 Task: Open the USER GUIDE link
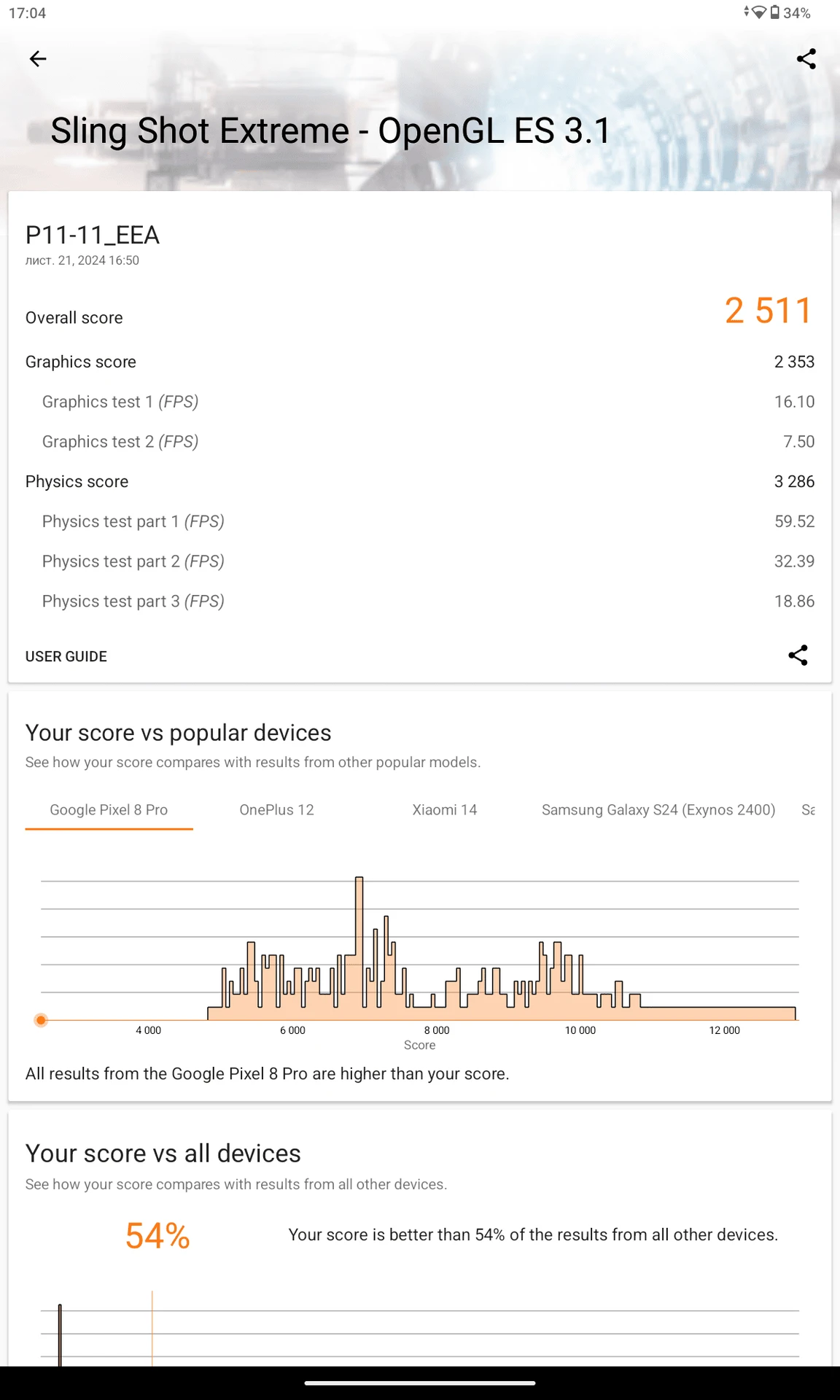66,656
